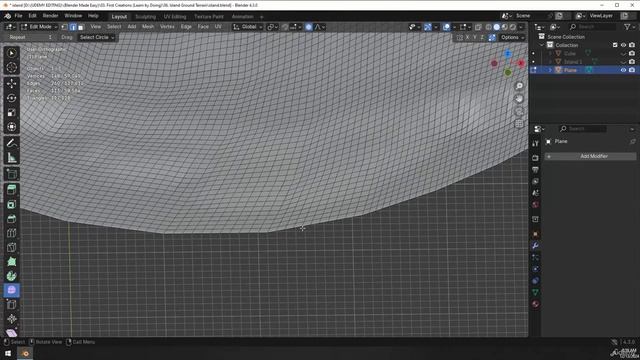Open the Edit menu

(x=32, y=16)
